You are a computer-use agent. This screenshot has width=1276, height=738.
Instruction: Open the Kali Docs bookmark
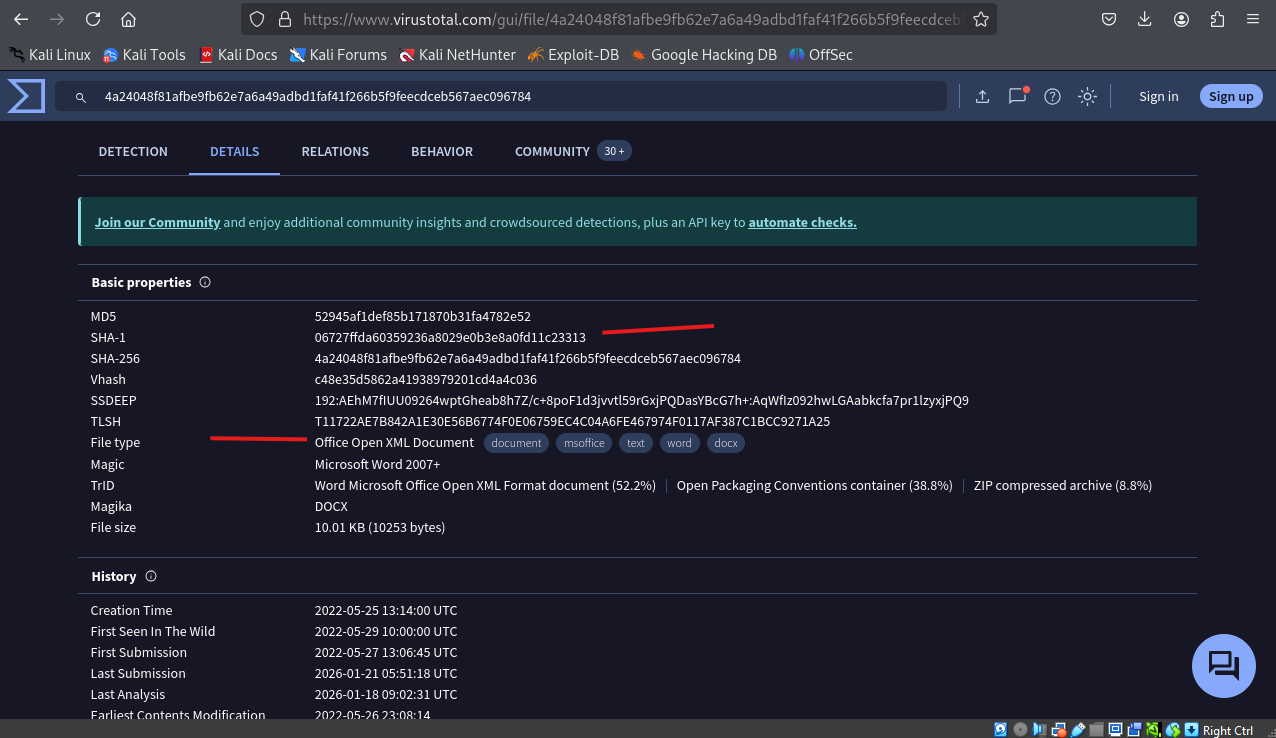[x=238, y=55]
